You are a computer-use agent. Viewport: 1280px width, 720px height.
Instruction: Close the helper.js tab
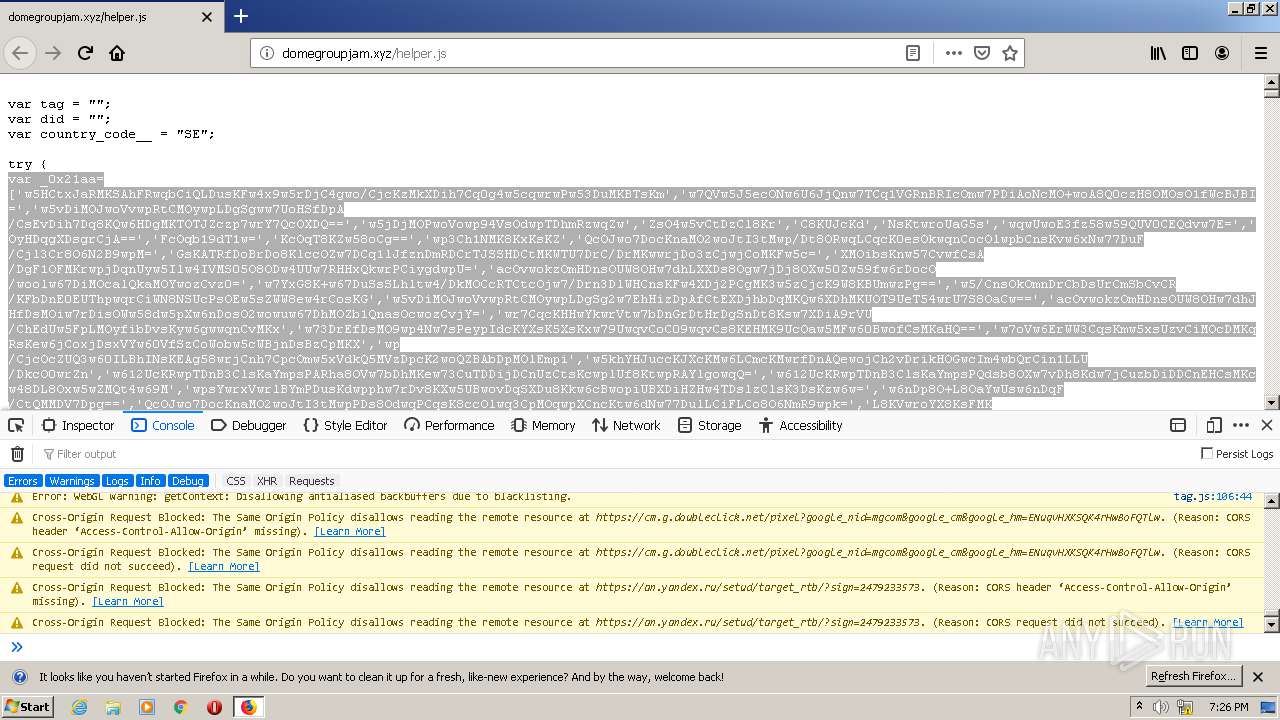pyautogui.click(x=207, y=17)
